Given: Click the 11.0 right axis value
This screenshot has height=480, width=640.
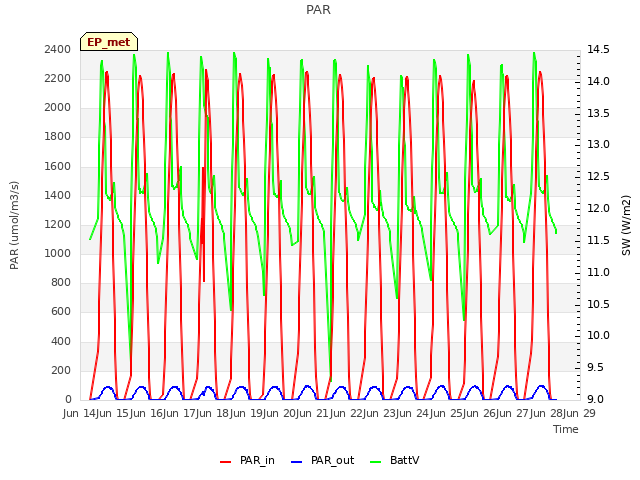Looking at the screenshot, I should click(x=598, y=272).
